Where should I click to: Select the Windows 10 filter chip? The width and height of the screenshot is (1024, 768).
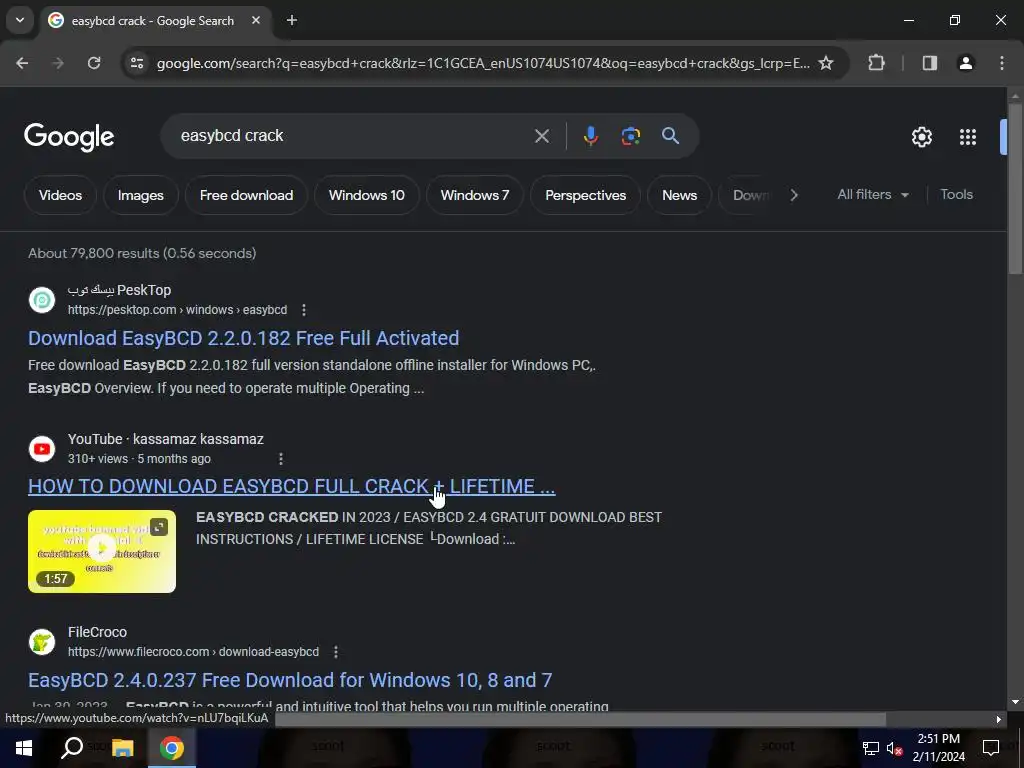tap(366, 195)
